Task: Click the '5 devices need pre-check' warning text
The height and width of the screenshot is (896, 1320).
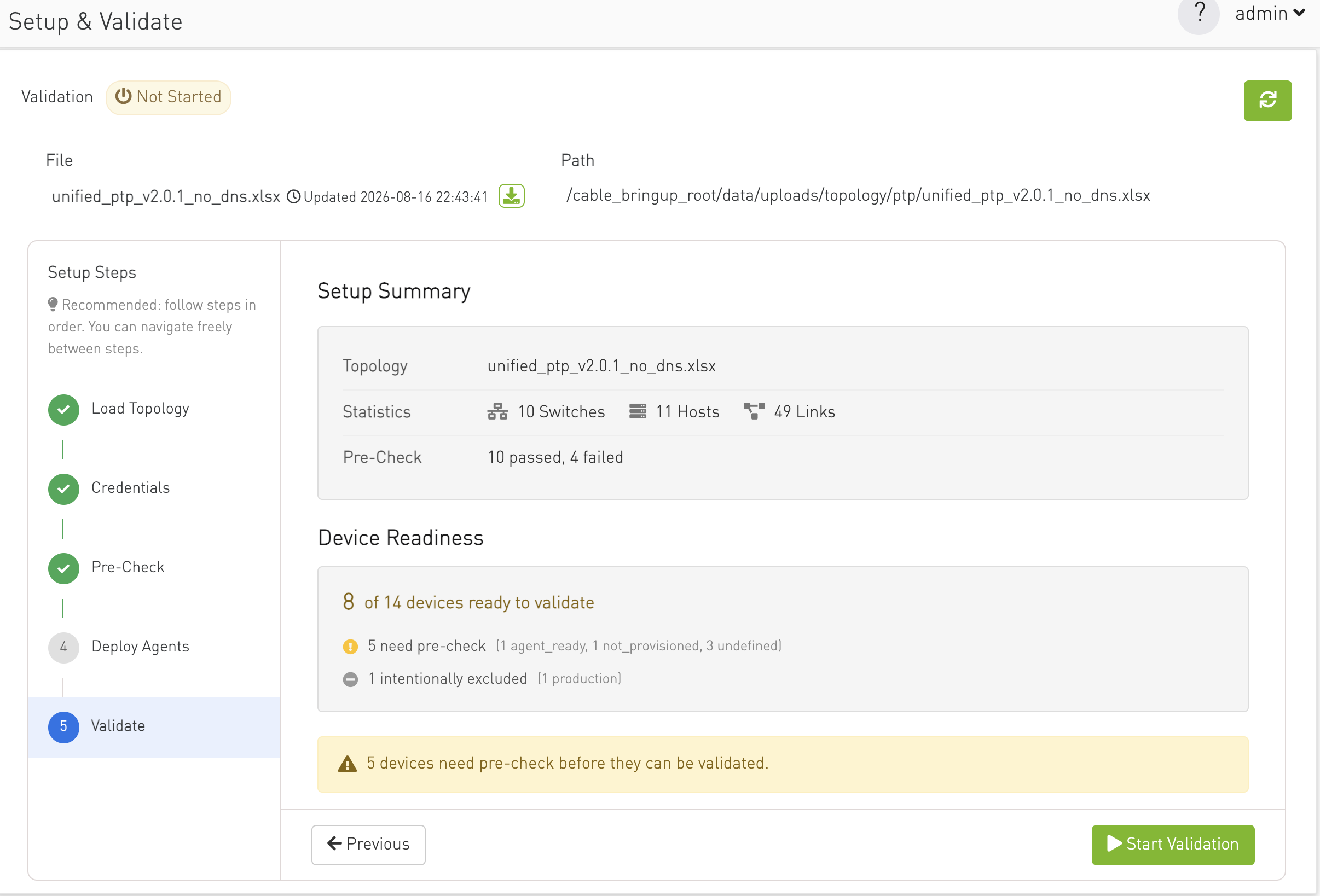Action: (x=568, y=763)
